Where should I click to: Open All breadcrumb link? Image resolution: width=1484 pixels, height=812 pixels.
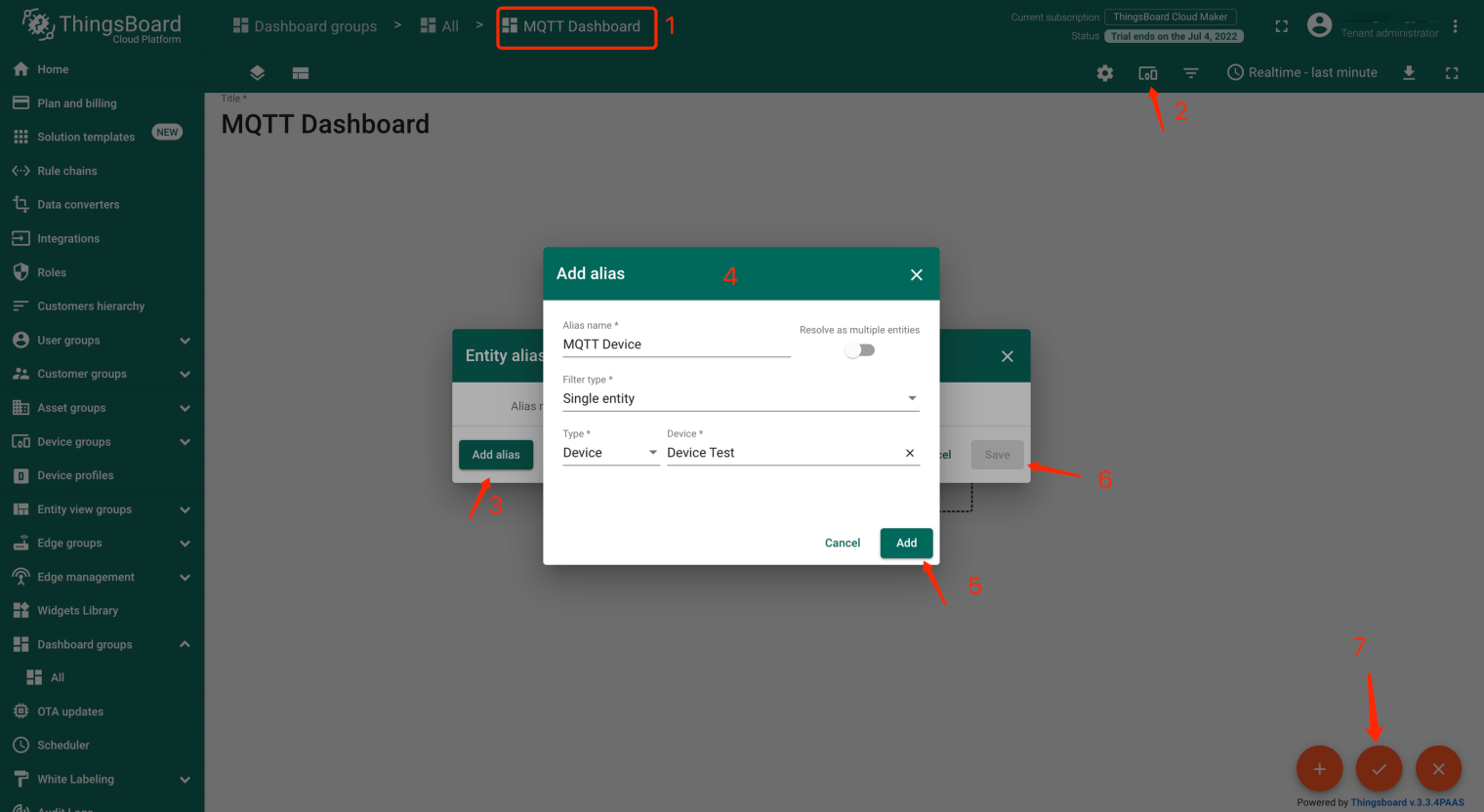(439, 26)
